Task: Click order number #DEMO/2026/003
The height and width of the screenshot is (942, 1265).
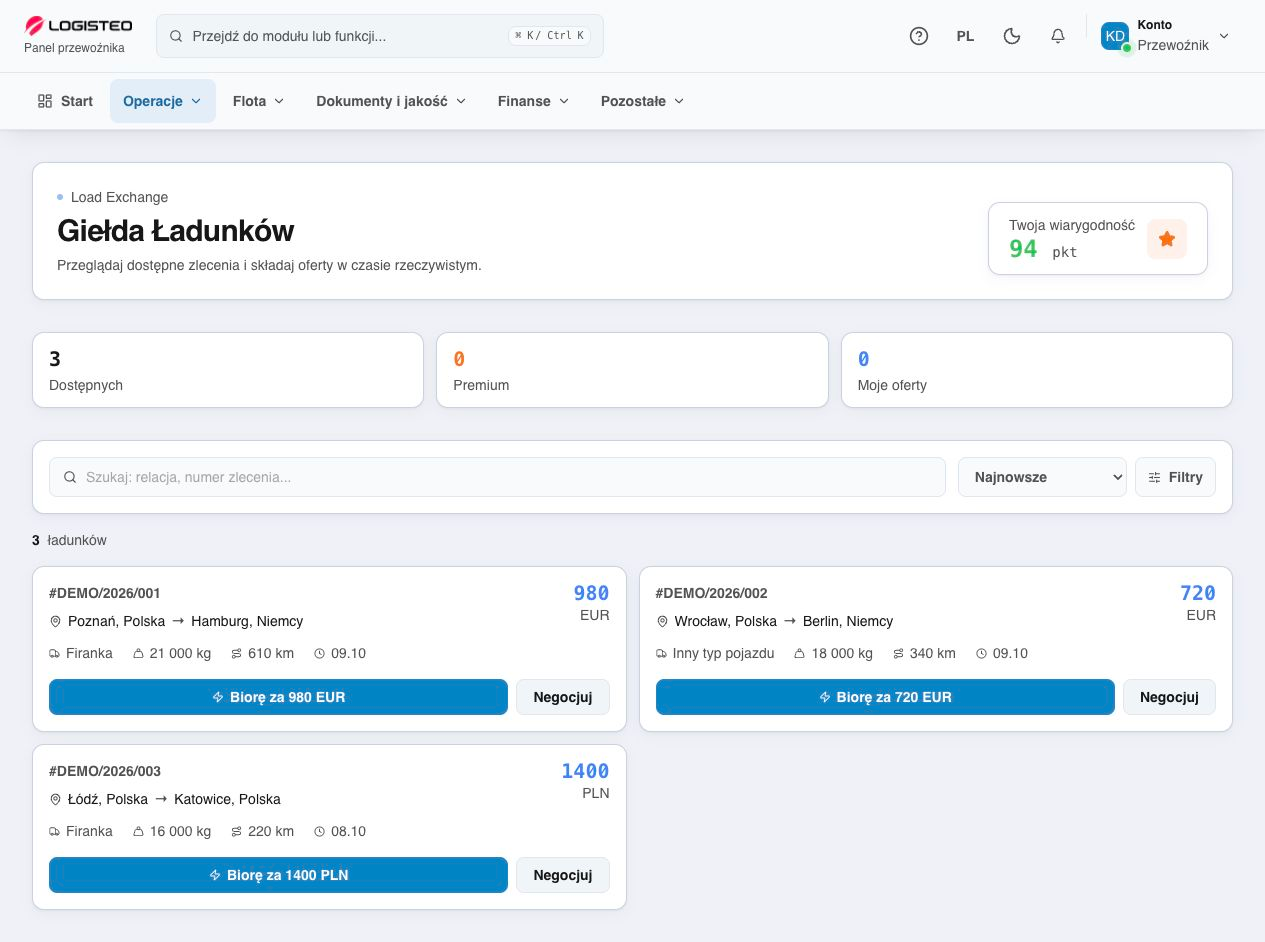Action: (105, 771)
